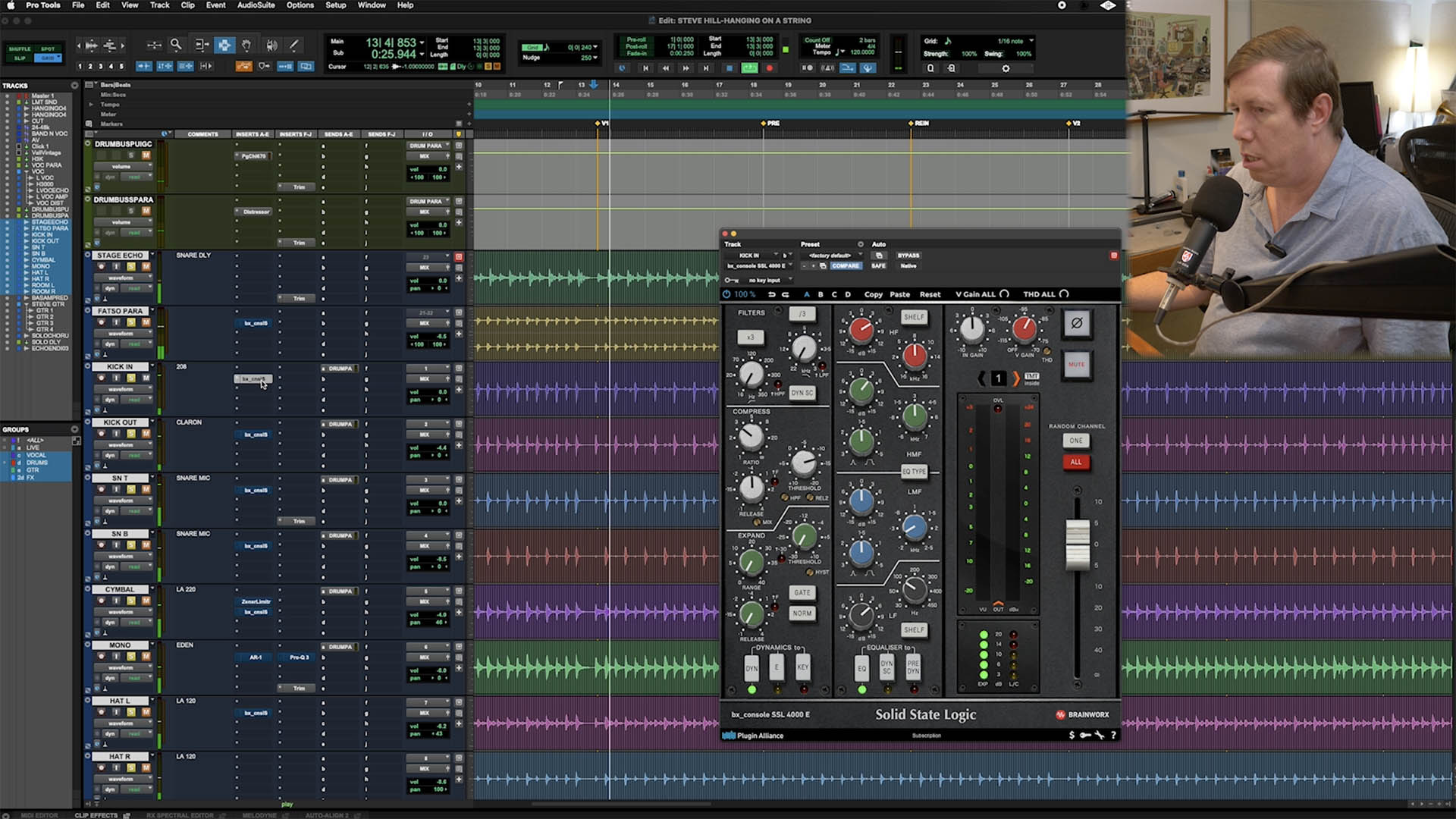Click the plugin redo arrow
Viewport: 1456px width, 819px height.
(786, 294)
